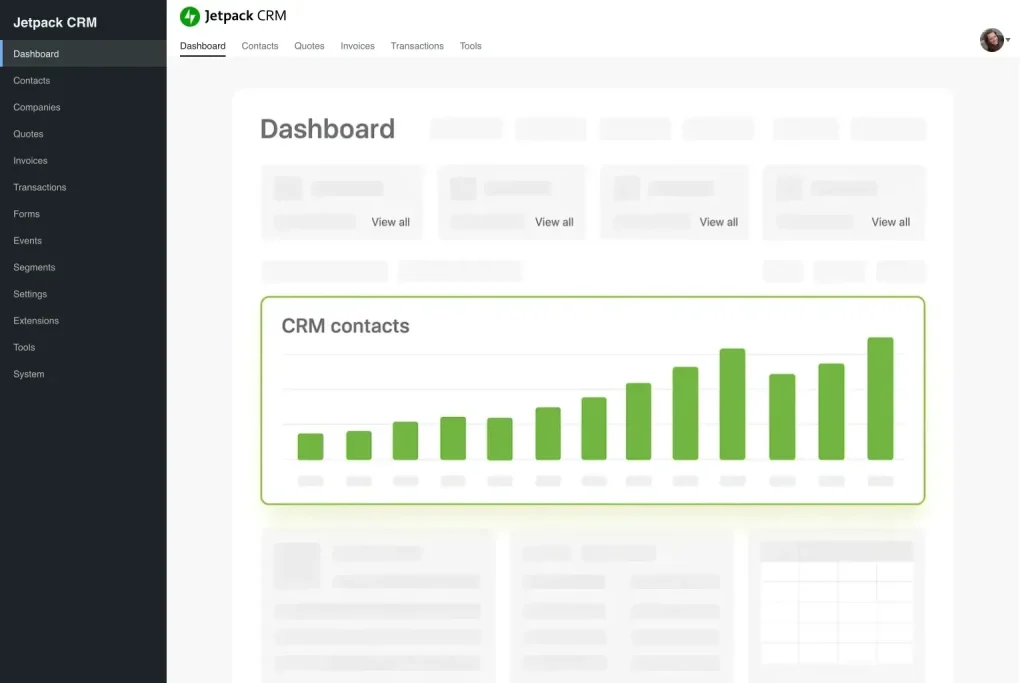Go to Settings in the sidebar

coord(30,293)
